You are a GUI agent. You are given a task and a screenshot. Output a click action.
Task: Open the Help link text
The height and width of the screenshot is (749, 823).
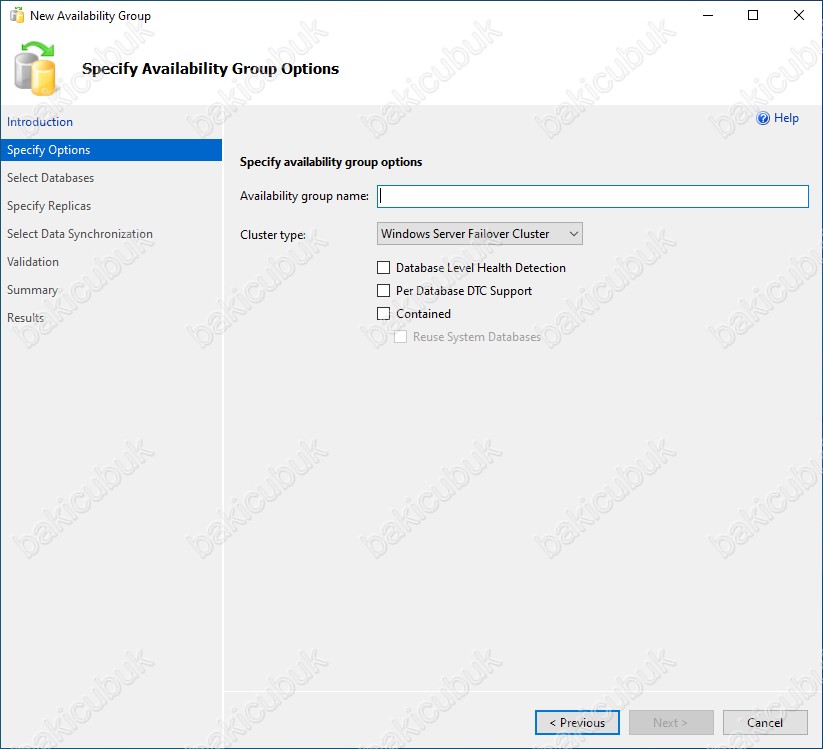[786, 118]
